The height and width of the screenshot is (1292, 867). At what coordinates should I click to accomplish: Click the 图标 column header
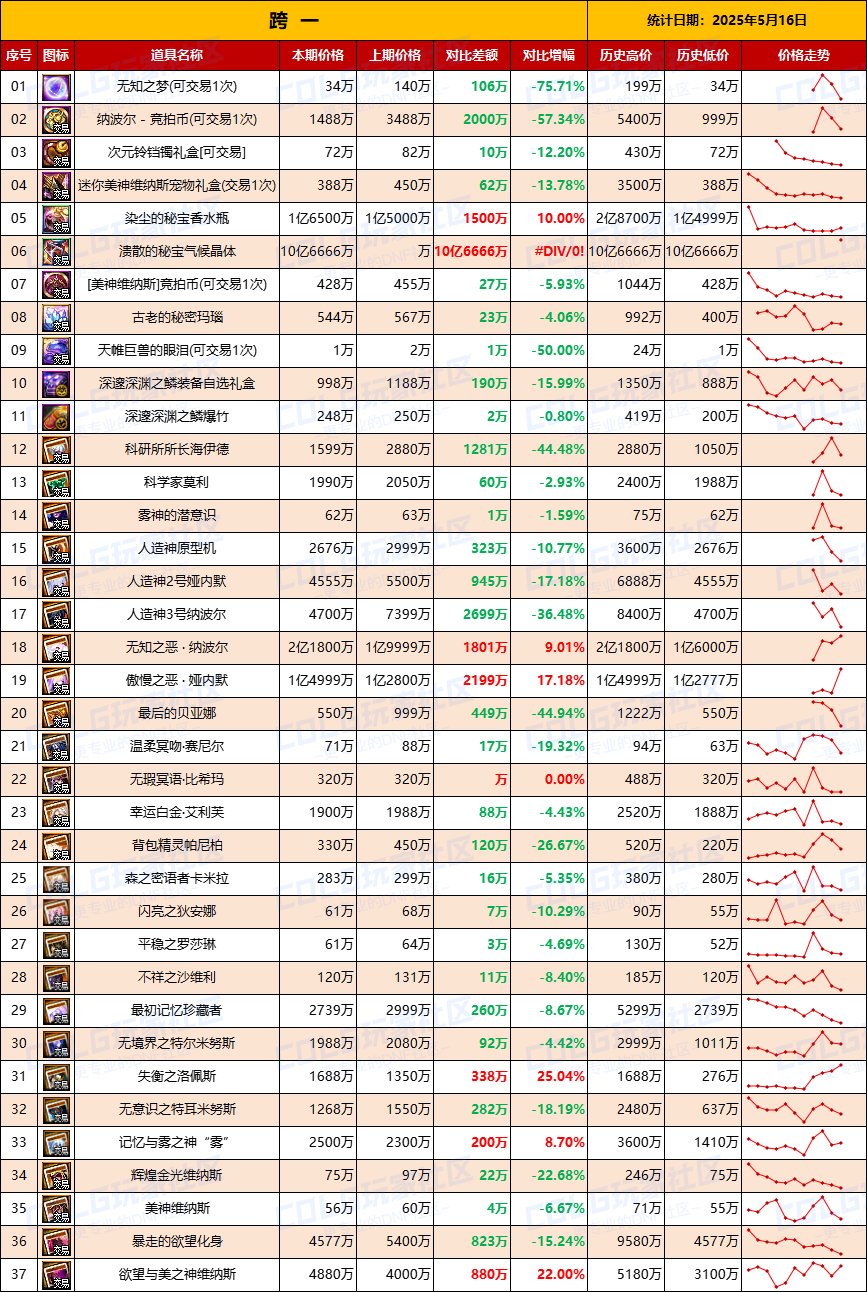click(x=56, y=55)
